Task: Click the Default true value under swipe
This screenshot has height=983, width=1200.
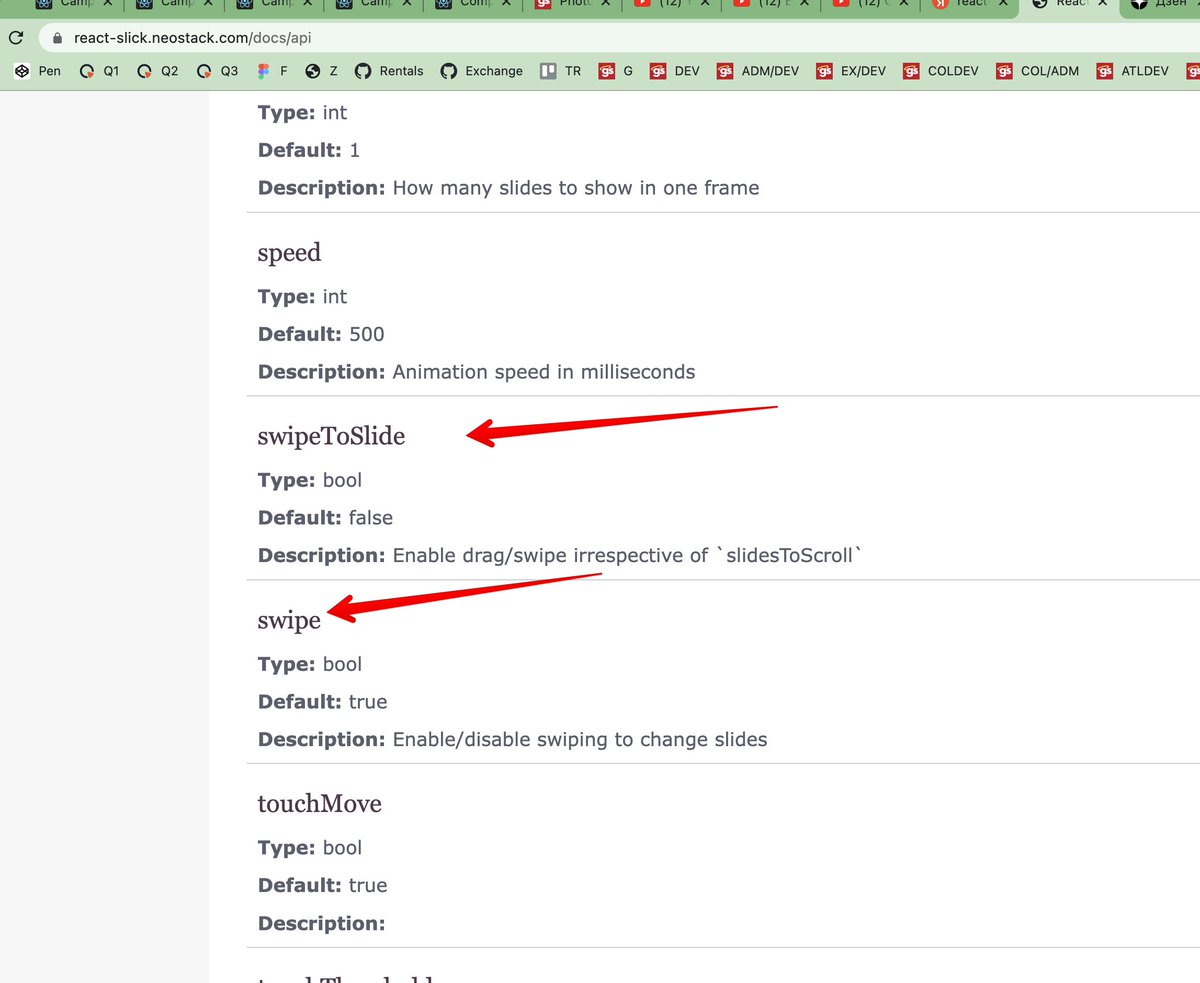Action: 367,702
